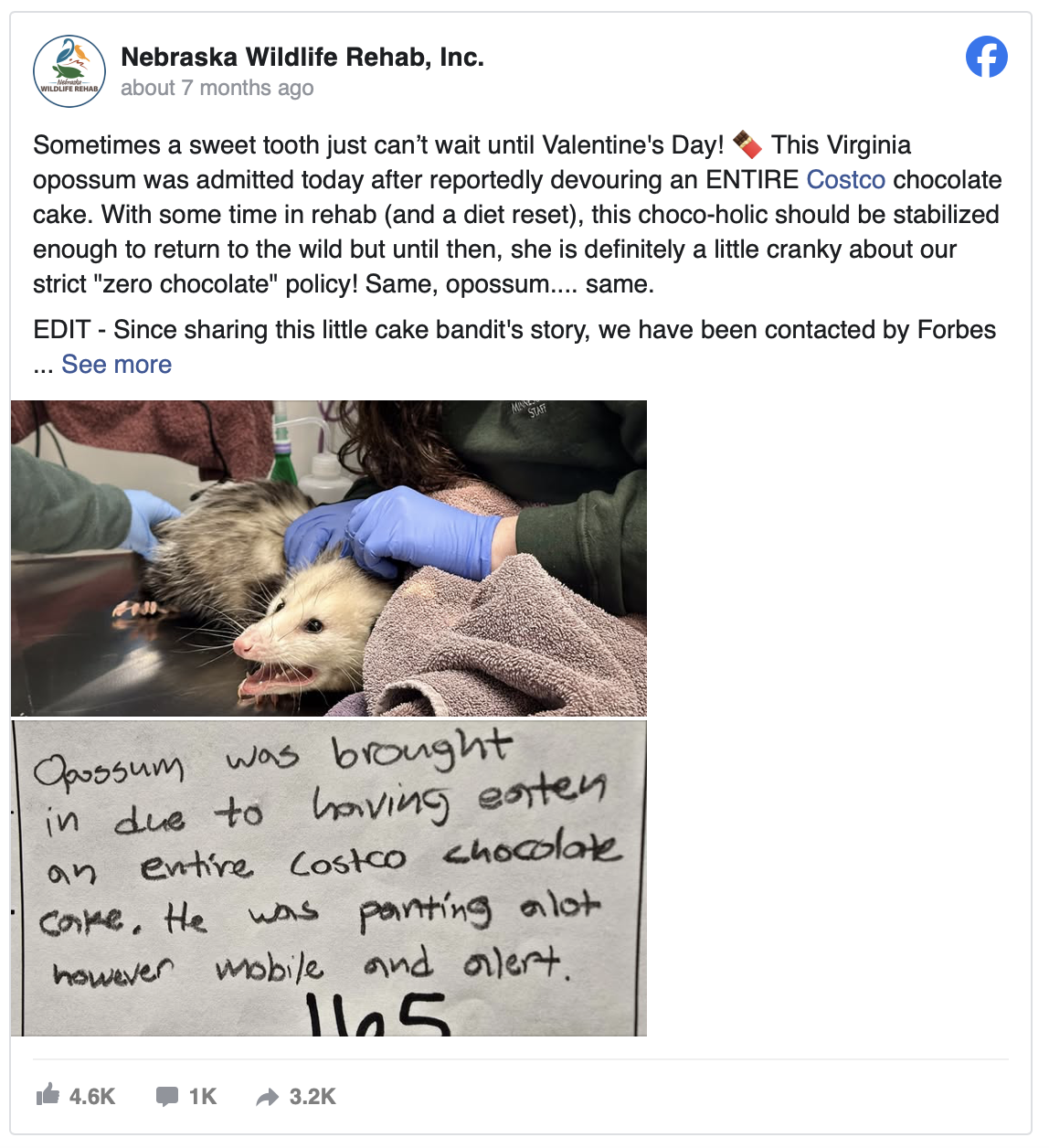Click the about 7 months ago timestamp
The width and height of the screenshot is (1049, 1148).
217,88
